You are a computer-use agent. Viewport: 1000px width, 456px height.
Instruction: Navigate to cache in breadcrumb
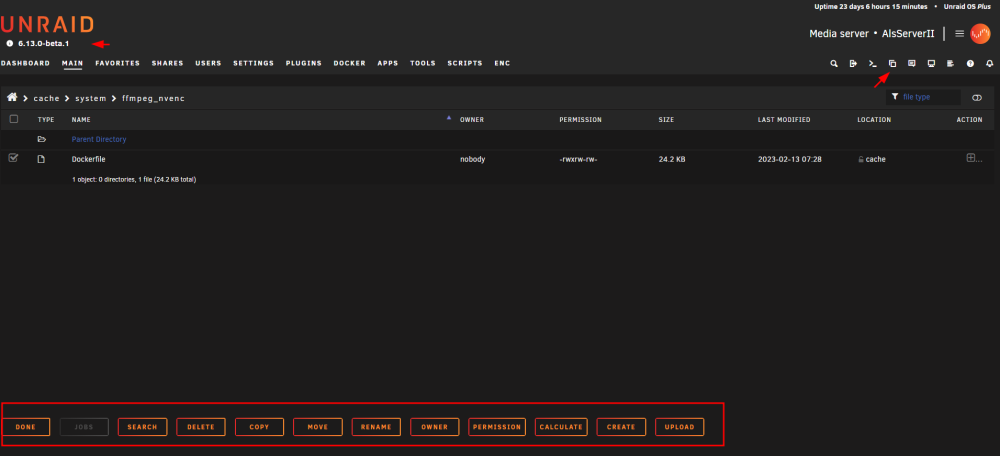click(47, 98)
